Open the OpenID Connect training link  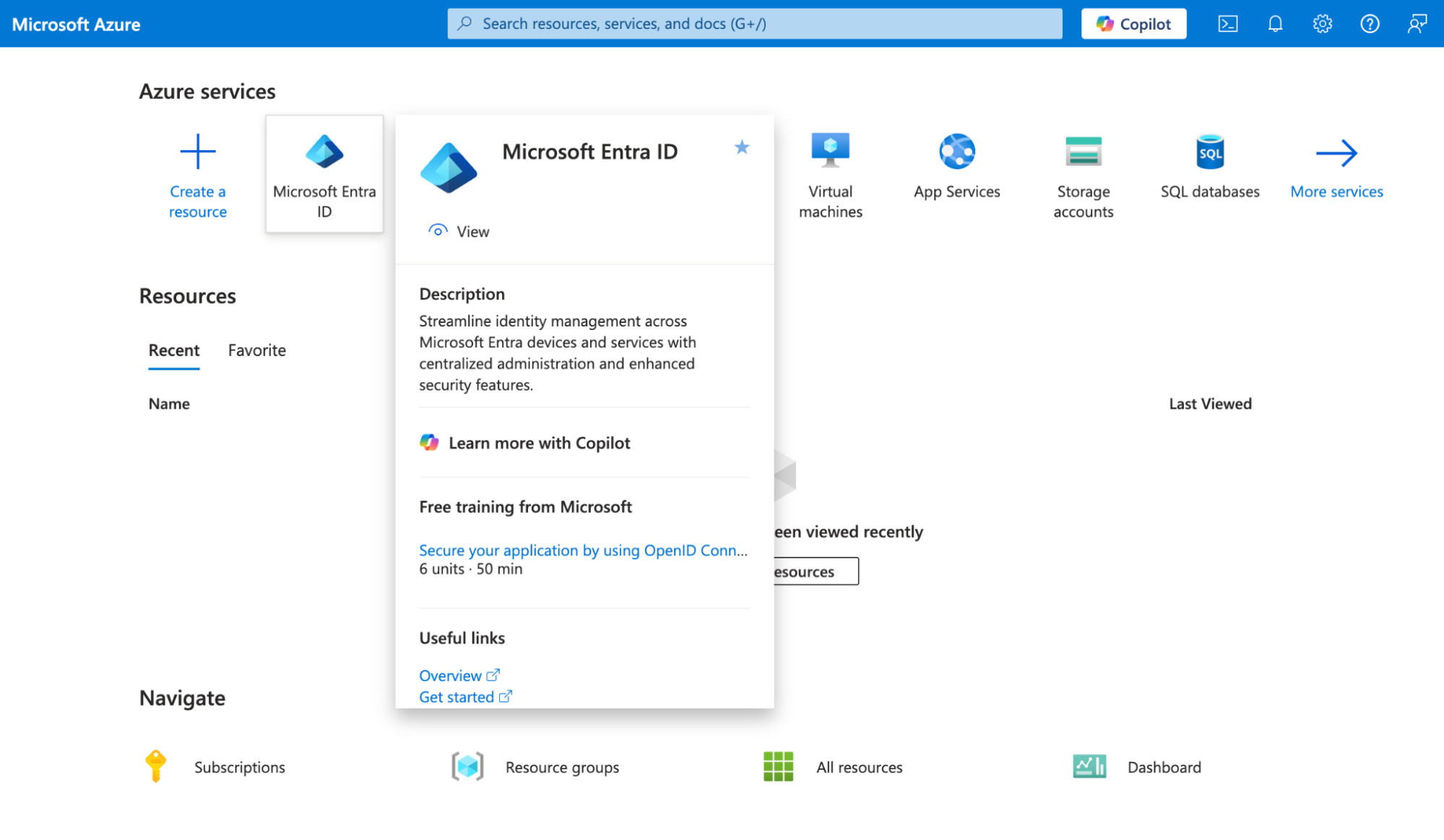click(582, 550)
